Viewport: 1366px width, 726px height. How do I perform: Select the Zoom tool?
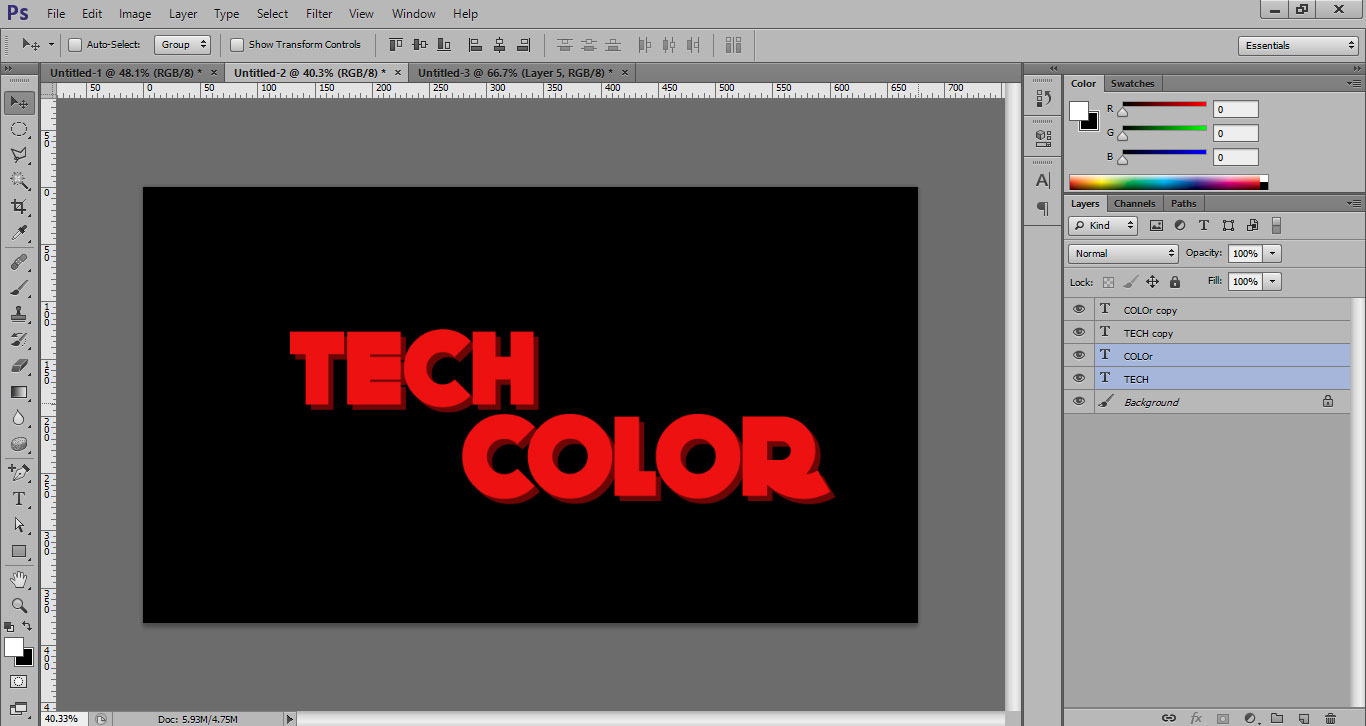click(20, 605)
